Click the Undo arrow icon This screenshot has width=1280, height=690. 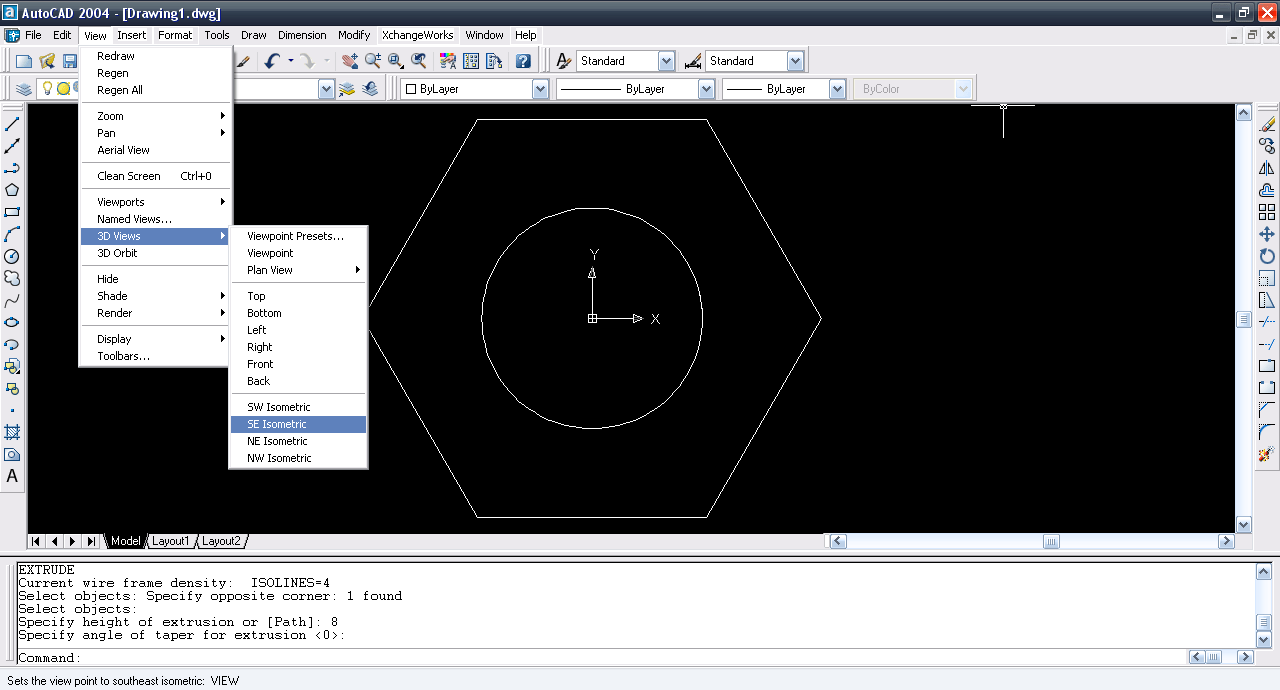point(272,61)
